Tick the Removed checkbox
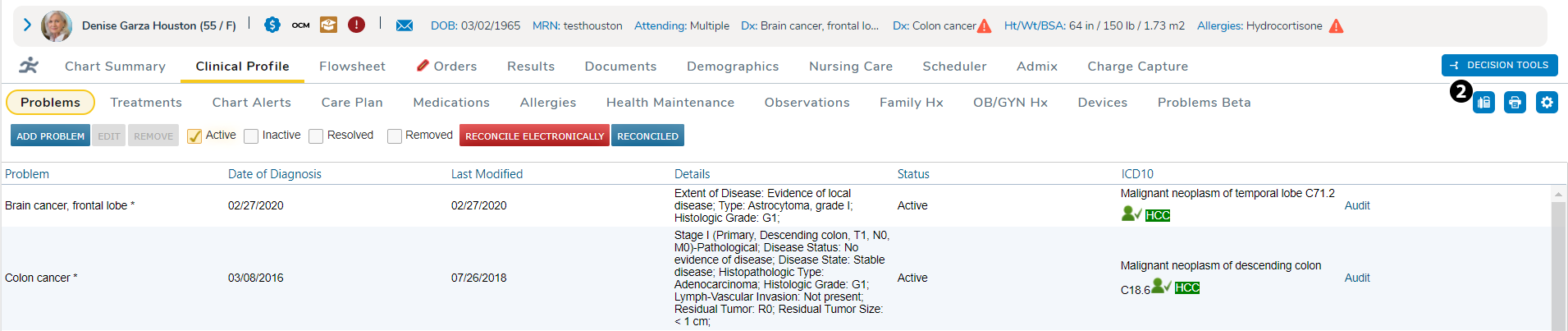The height and width of the screenshot is (331, 1568). 395,136
